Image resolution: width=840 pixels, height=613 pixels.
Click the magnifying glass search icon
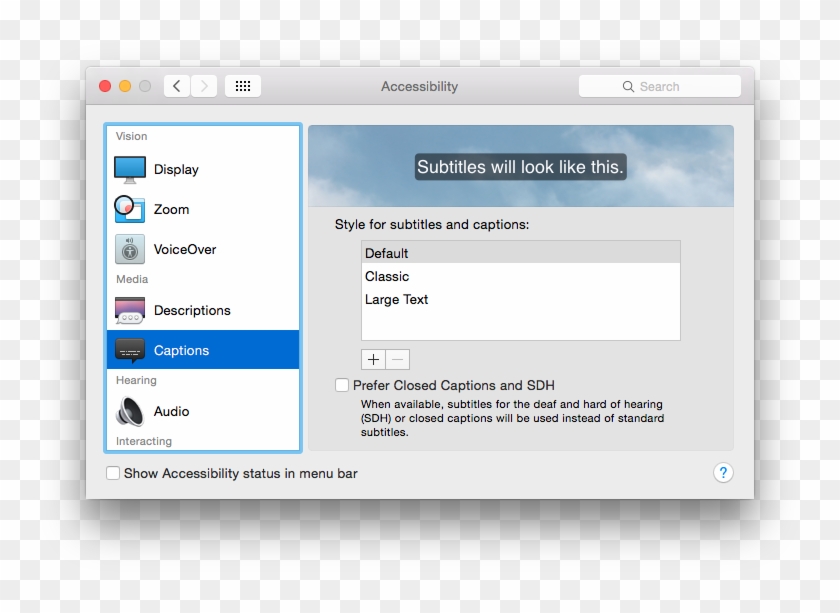point(628,87)
